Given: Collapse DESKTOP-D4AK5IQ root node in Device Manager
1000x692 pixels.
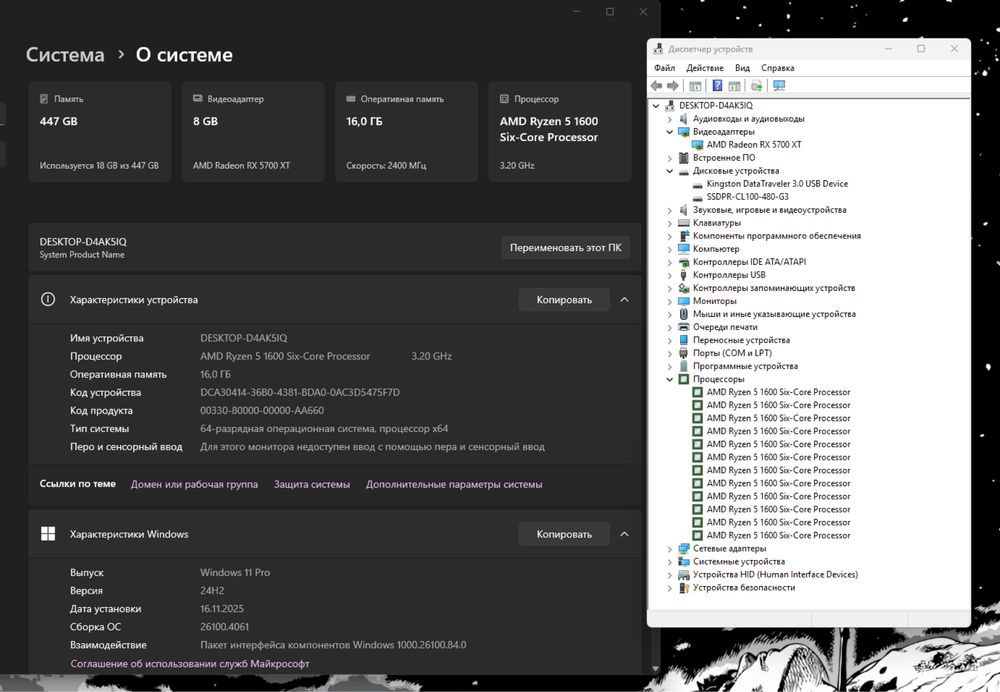Looking at the screenshot, I should pos(656,106).
